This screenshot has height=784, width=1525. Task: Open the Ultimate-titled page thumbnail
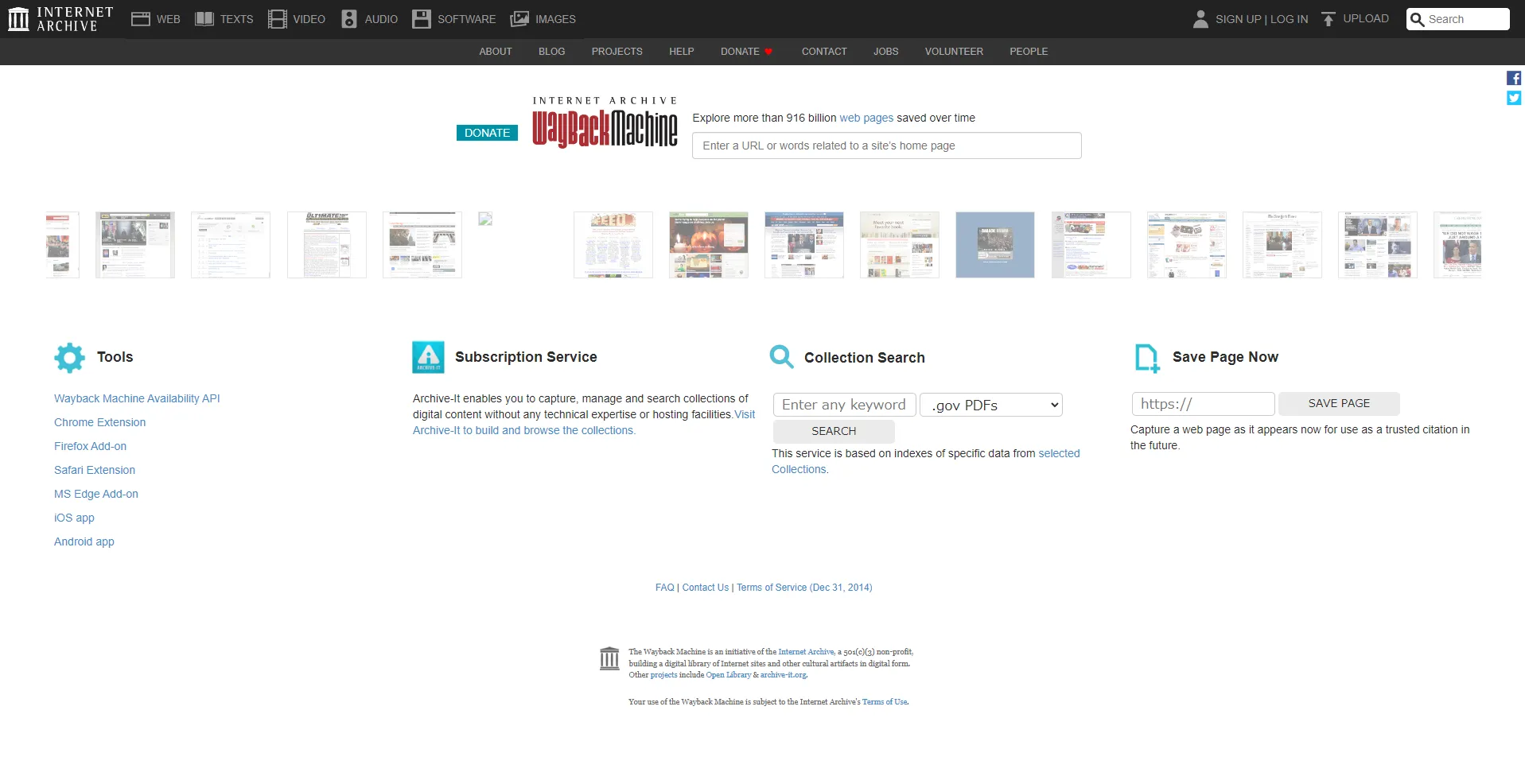[x=327, y=245]
